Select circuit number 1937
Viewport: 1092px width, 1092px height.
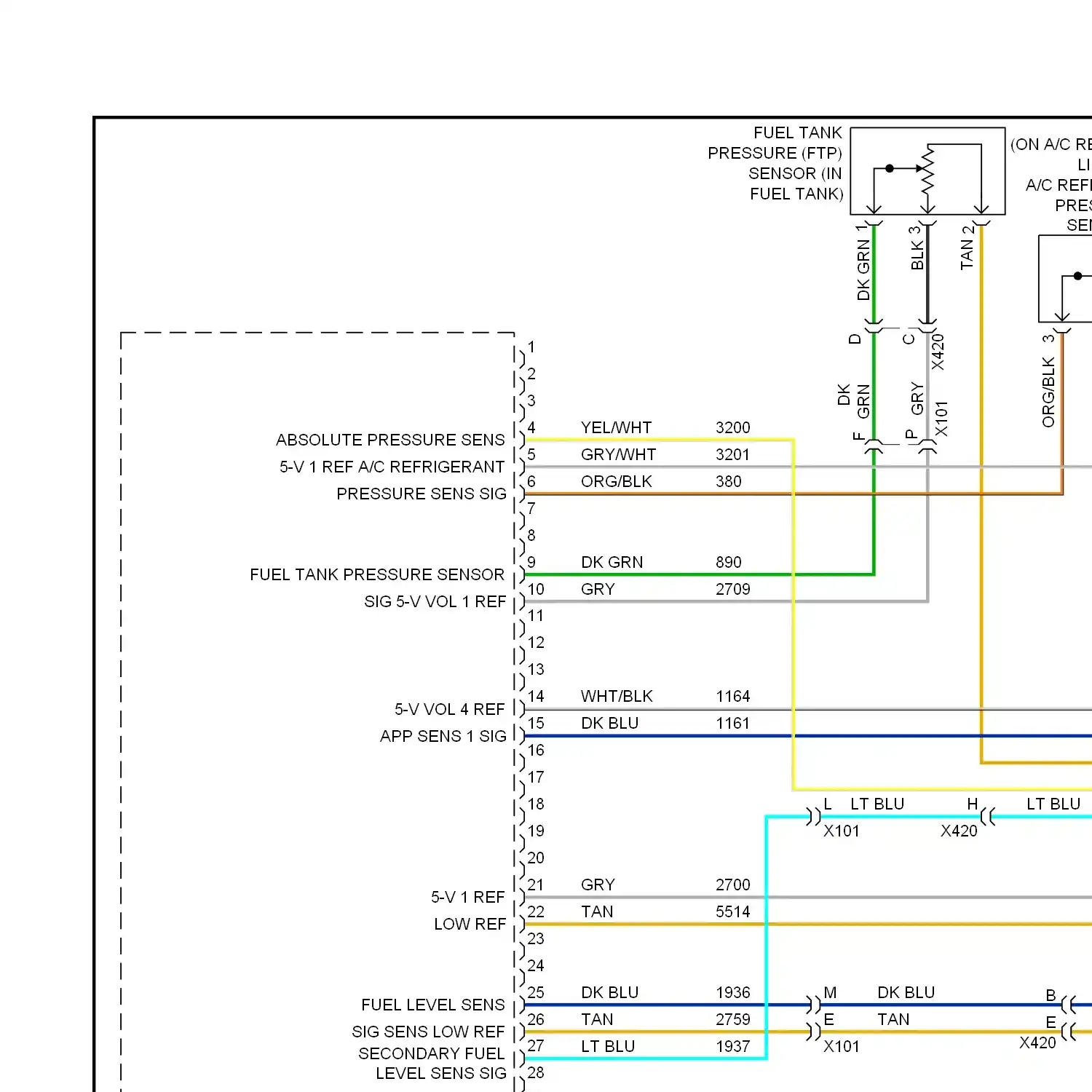pyautogui.click(x=732, y=1046)
